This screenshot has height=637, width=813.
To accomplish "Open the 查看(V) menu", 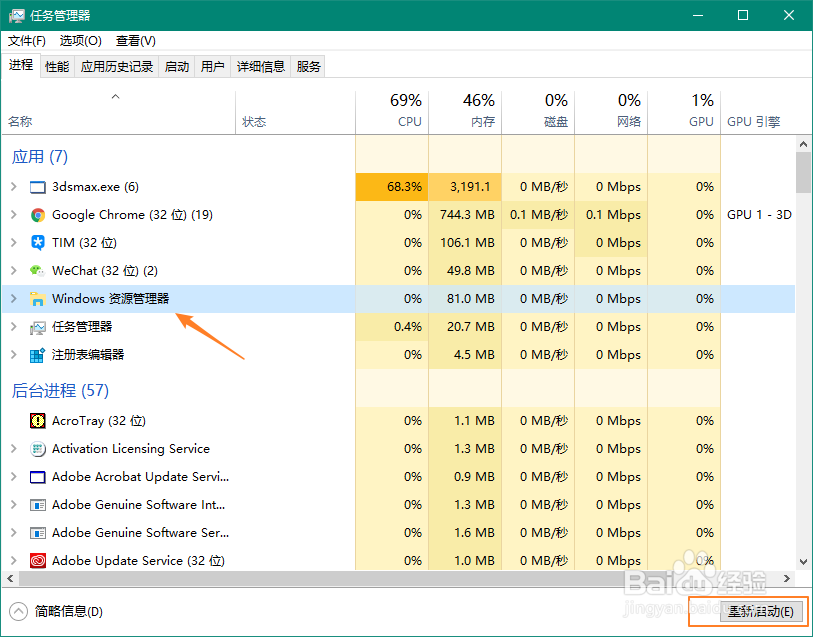I will pos(135,40).
